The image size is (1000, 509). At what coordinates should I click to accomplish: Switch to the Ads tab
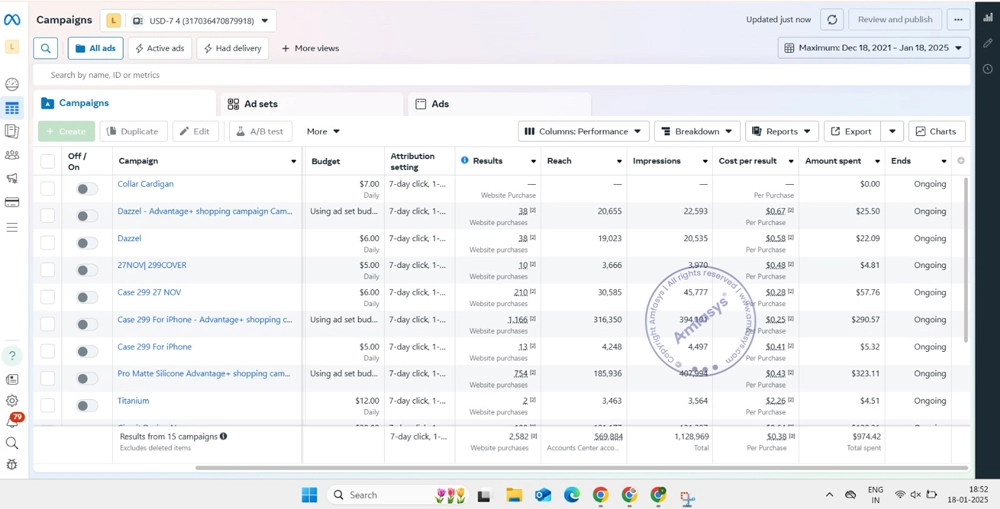click(499, 103)
